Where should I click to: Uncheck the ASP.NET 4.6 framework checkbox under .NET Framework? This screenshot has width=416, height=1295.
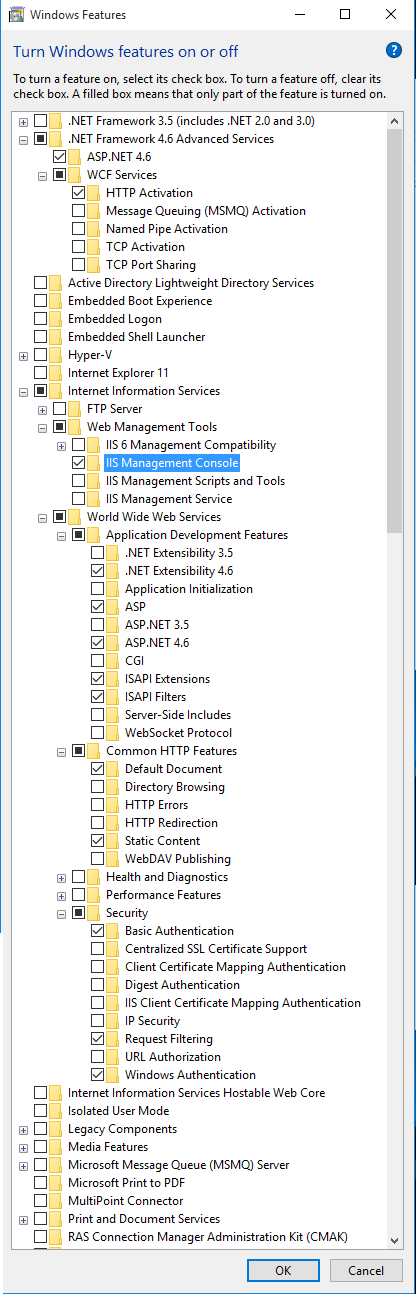[59, 157]
